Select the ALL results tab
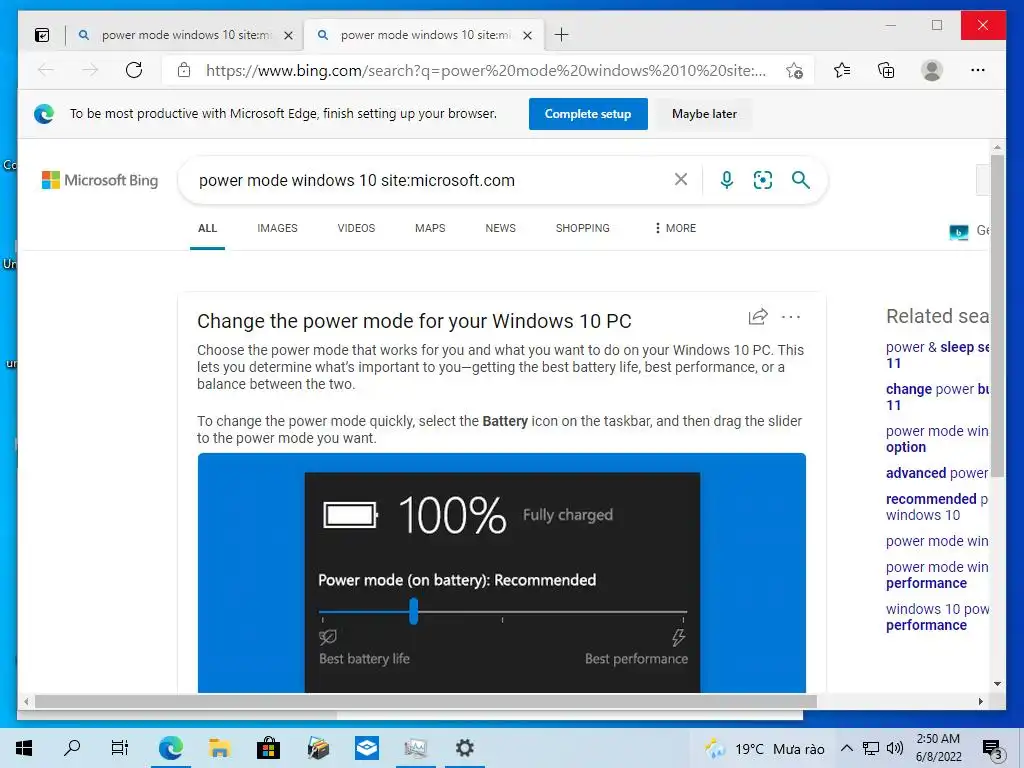 tap(207, 228)
